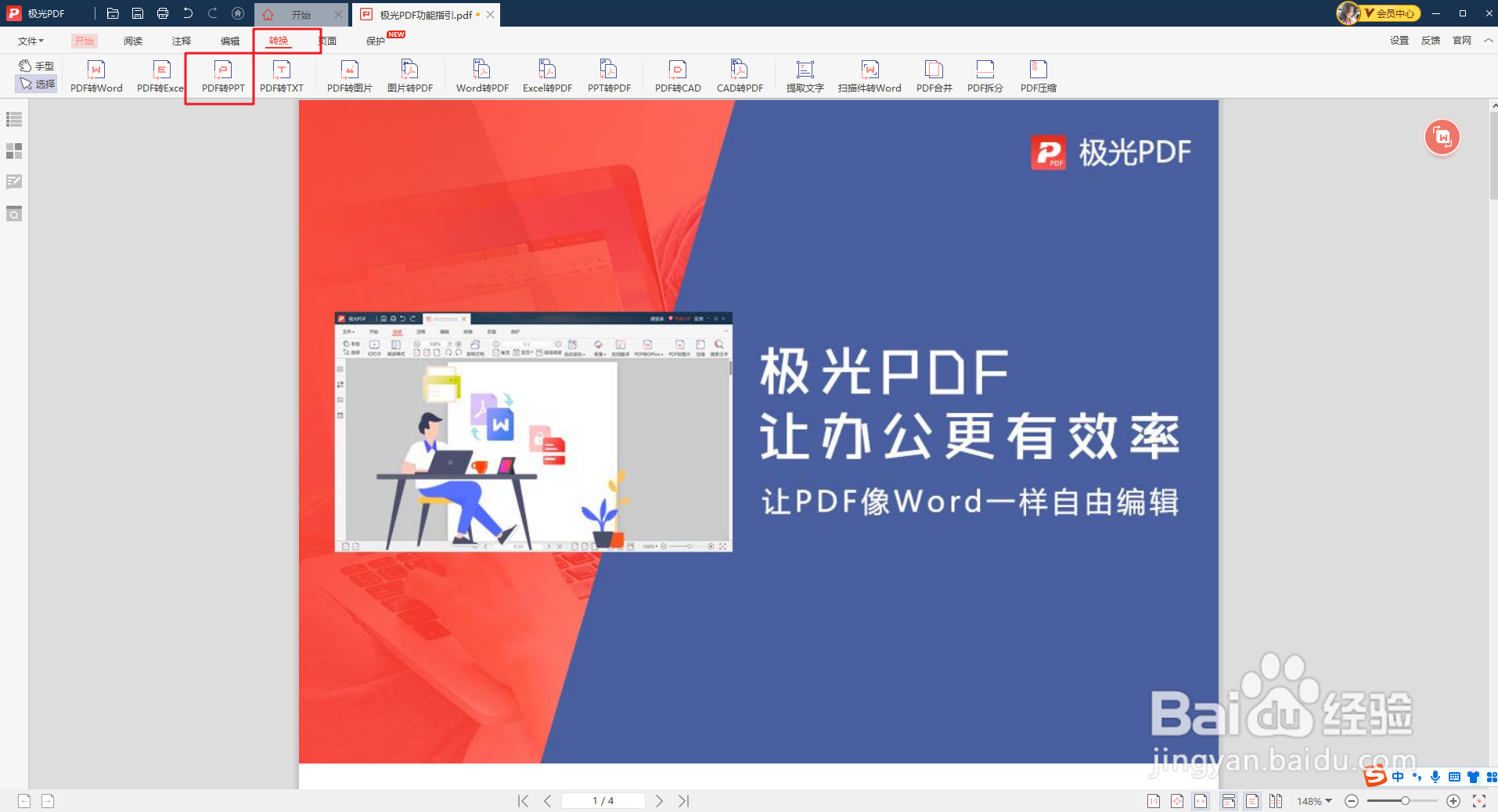Image resolution: width=1498 pixels, height=812 pixels.
Task: Activate the 选择 selection tool
Action: click(x=37, y=84)
